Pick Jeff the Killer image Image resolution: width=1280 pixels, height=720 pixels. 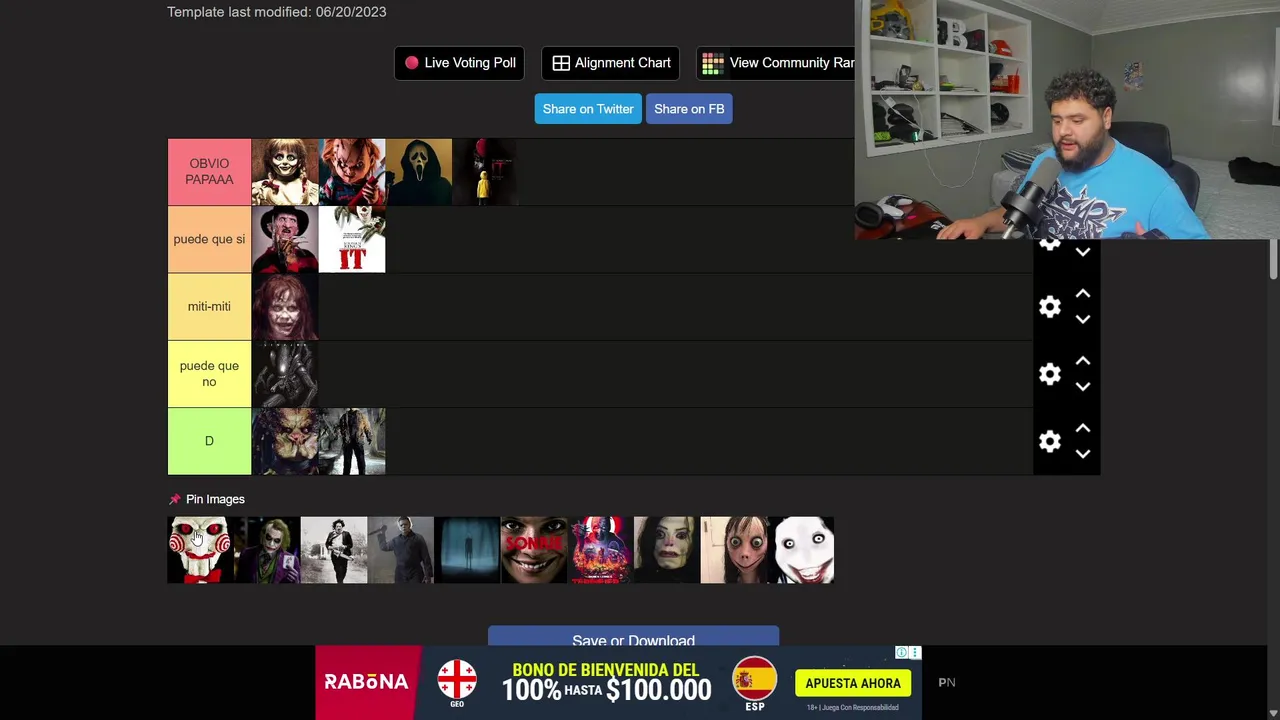click(801, 550)
